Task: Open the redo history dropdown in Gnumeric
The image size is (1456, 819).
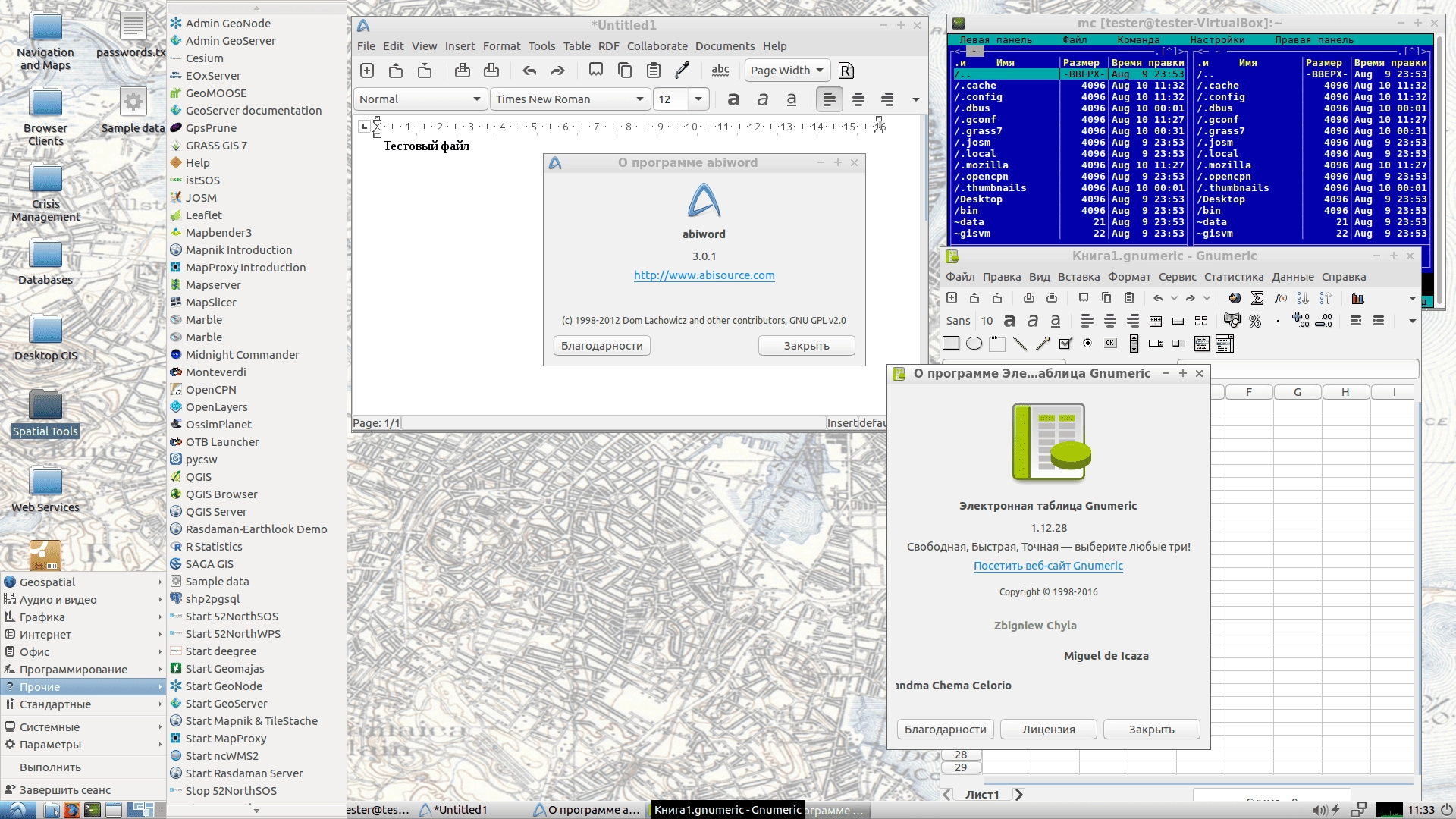Action: [x=1207, y=298]
